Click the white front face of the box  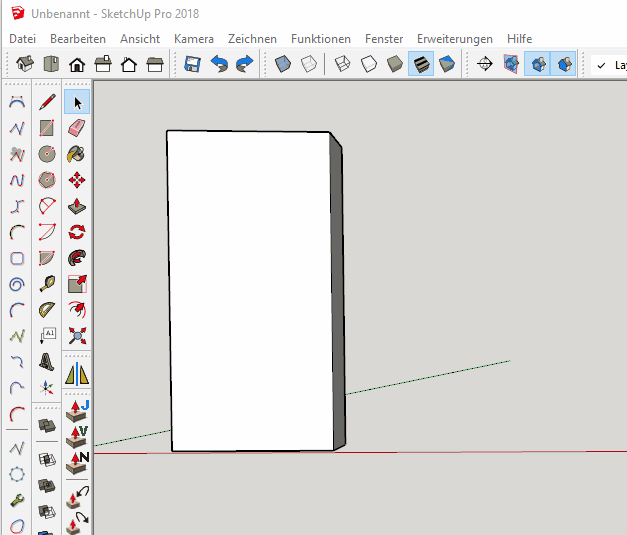[250, 290]
